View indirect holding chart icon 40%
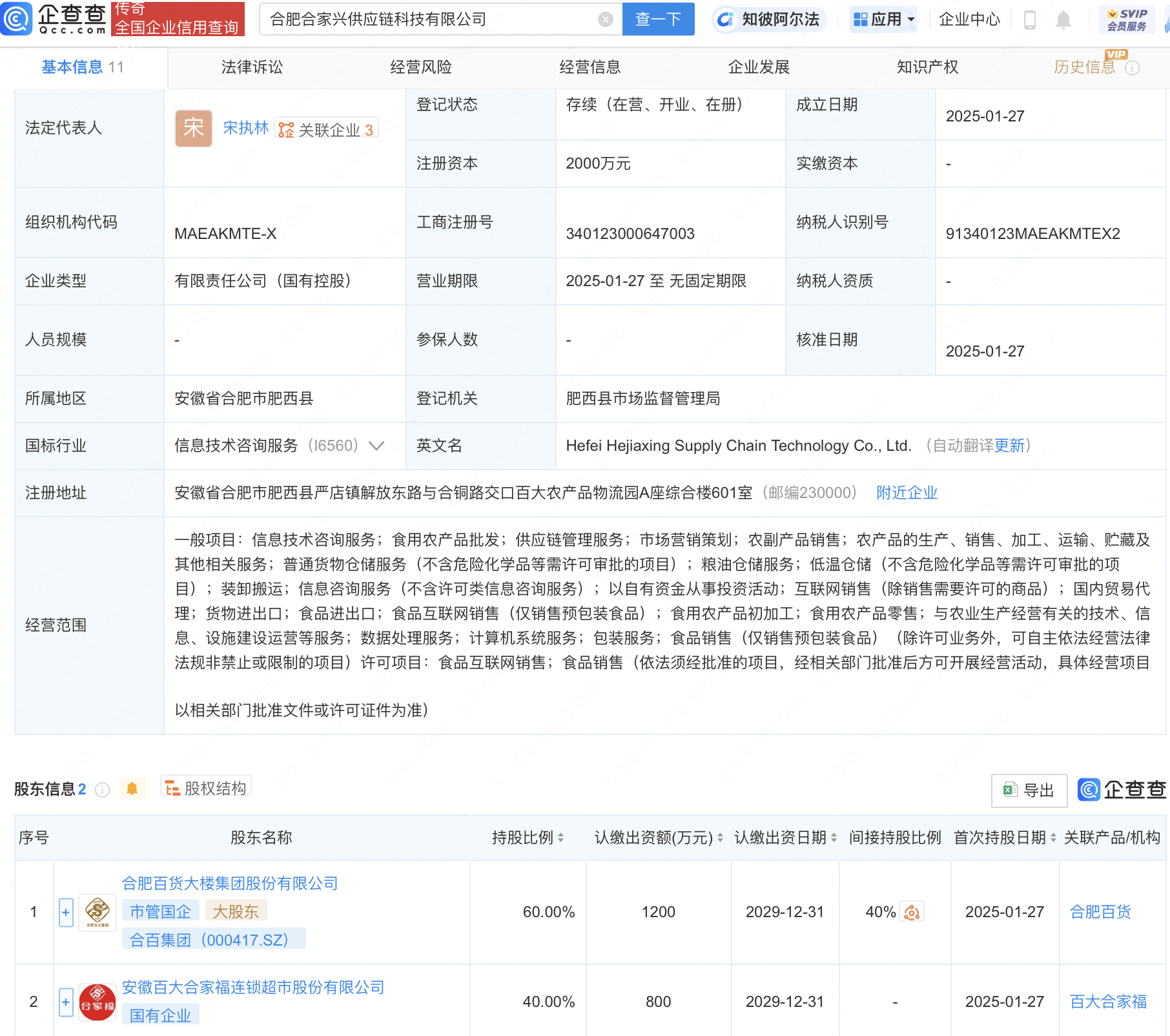This screenshot has height=1036, width=1170. [912, 912]
